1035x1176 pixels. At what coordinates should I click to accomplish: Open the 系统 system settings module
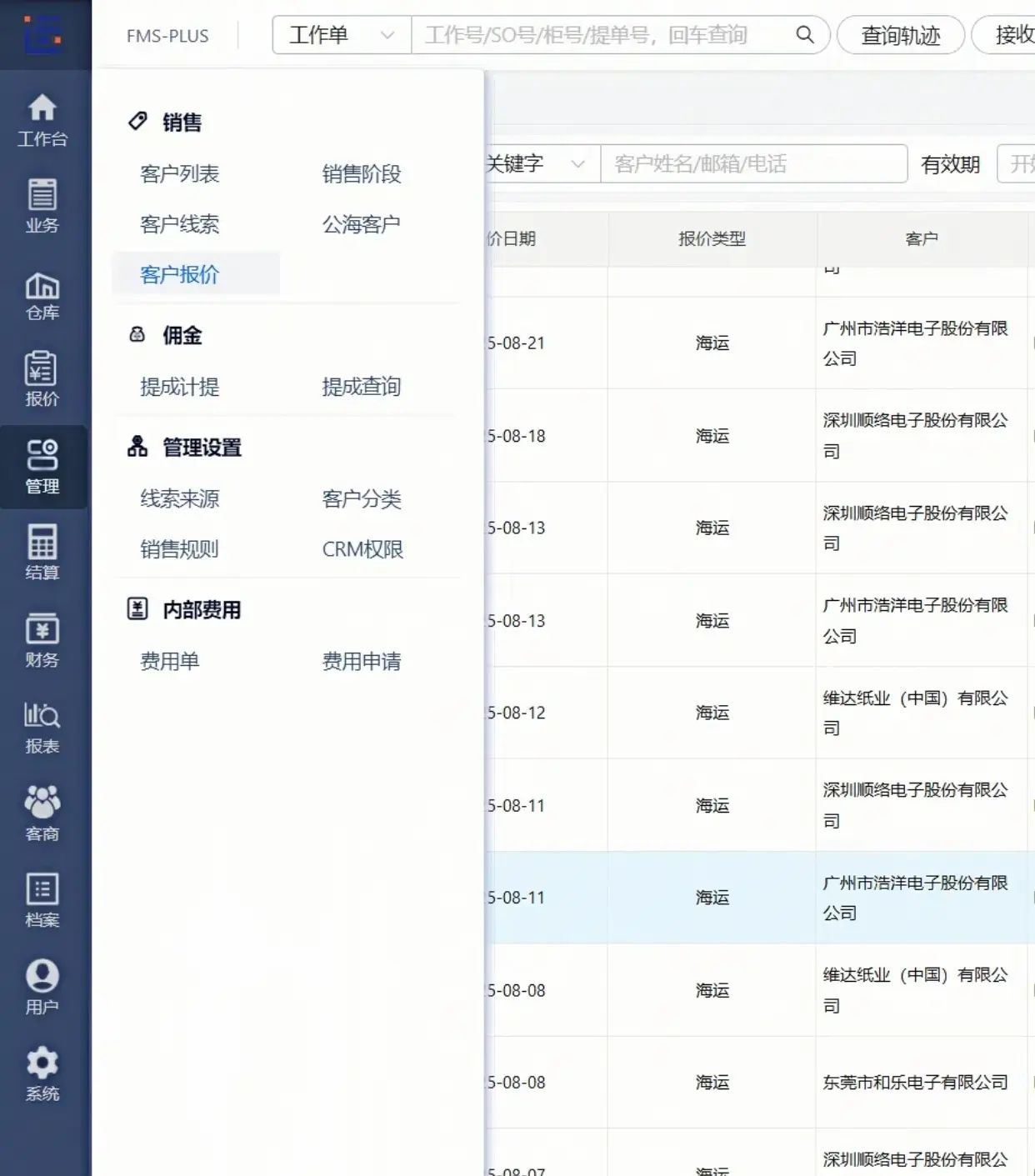click(42, 1073)
